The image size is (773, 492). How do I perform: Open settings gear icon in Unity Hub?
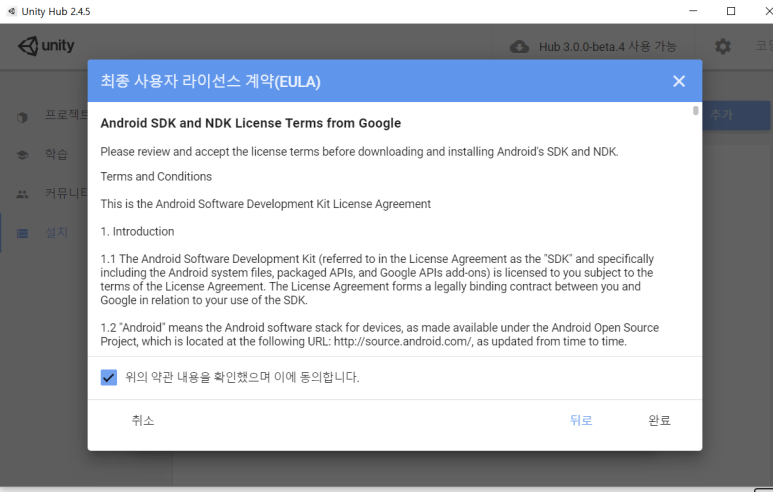(723, 47)
